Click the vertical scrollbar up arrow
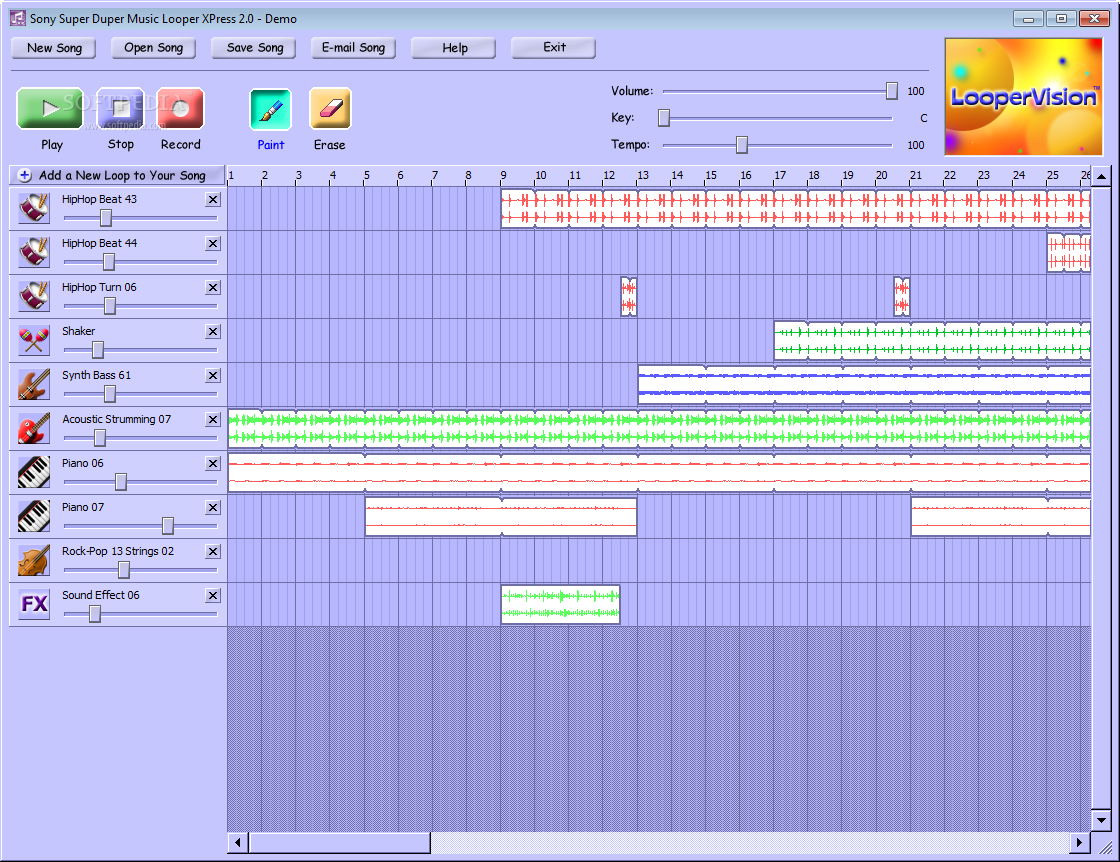The image size is (1120, 862). point(1101,176)
